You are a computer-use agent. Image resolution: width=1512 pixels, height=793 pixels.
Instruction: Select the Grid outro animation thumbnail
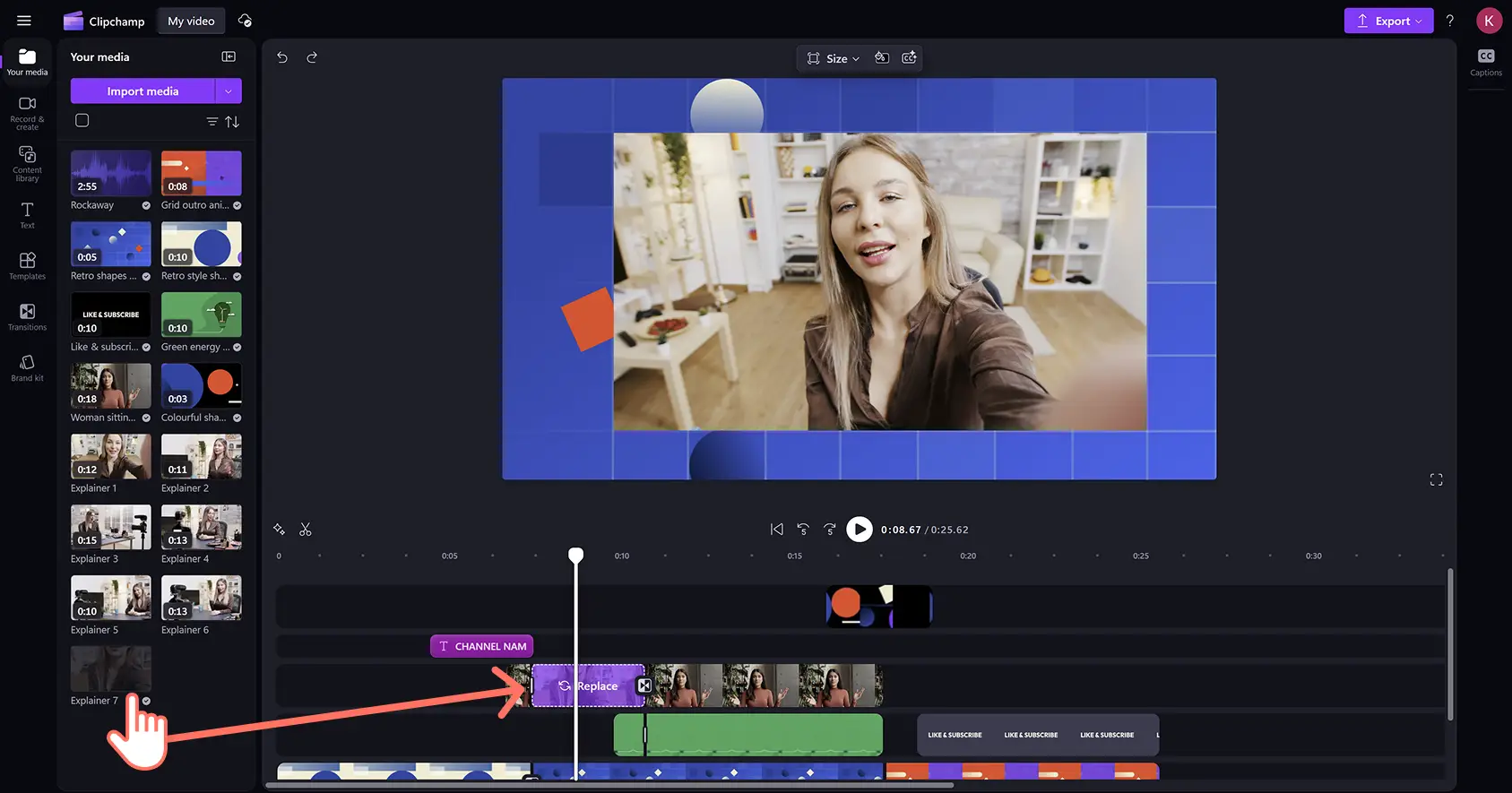pyautogui.click(x=202, y=173)
